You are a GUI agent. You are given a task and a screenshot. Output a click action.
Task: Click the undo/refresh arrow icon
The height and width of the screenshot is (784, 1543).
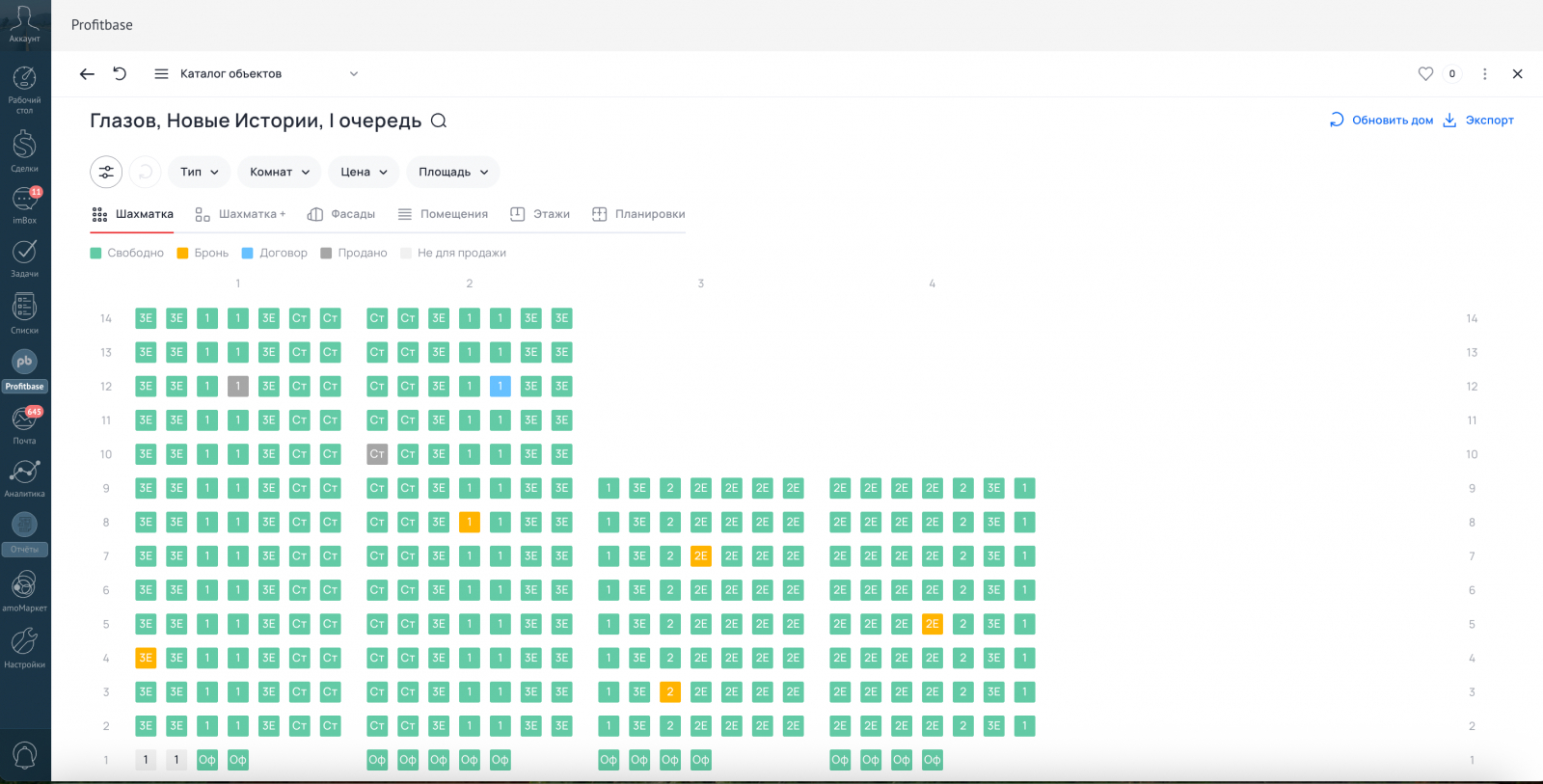[120, 74]
